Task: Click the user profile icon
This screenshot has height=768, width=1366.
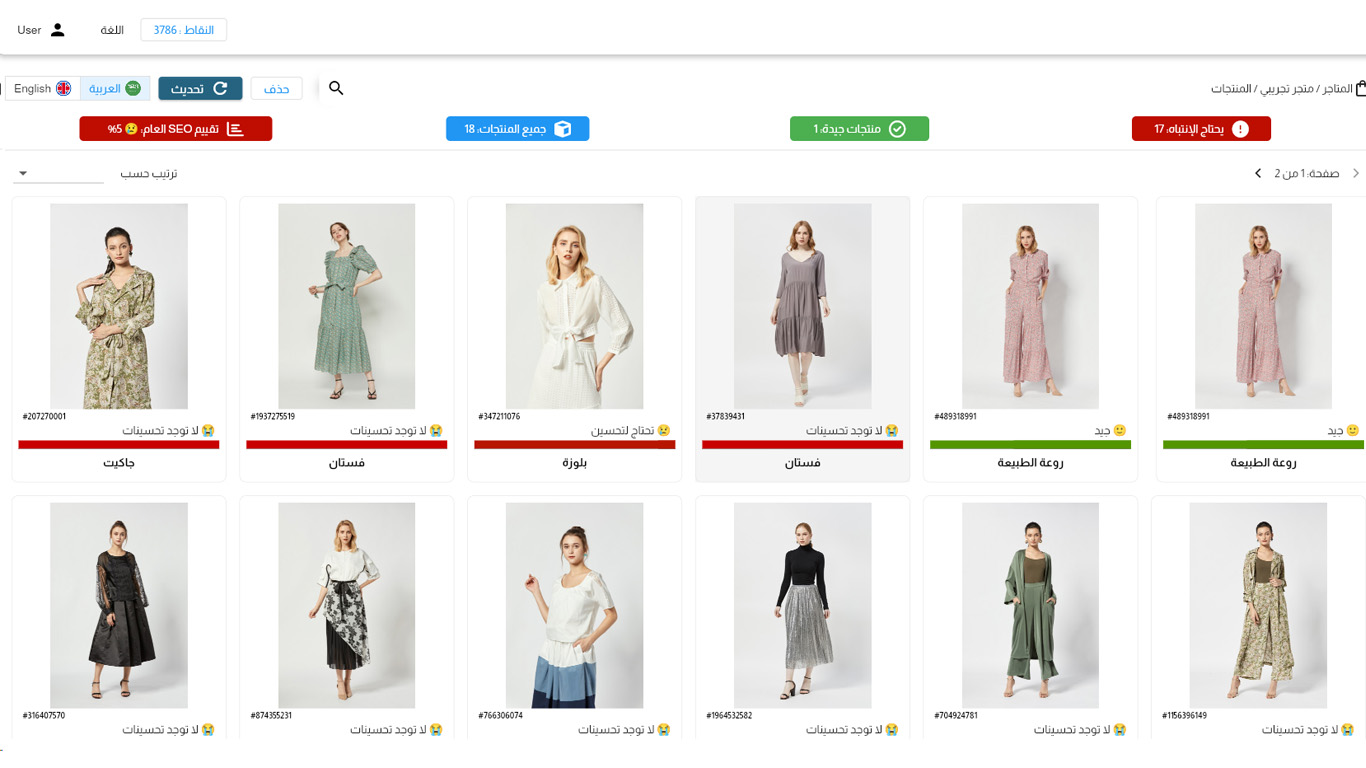Action: pos(57,30)
